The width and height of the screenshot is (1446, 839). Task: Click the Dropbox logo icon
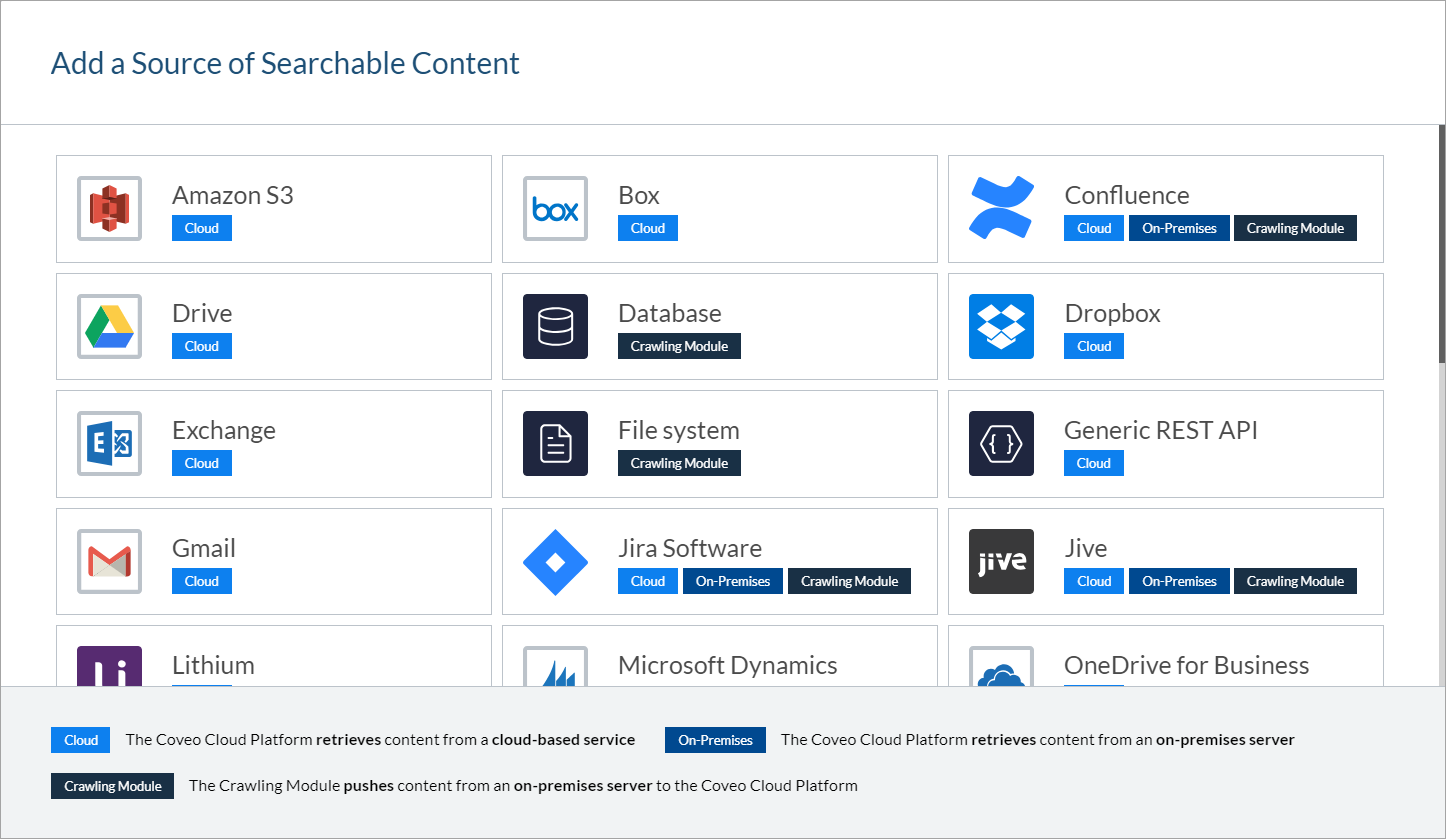click(x=1001, y=326)
